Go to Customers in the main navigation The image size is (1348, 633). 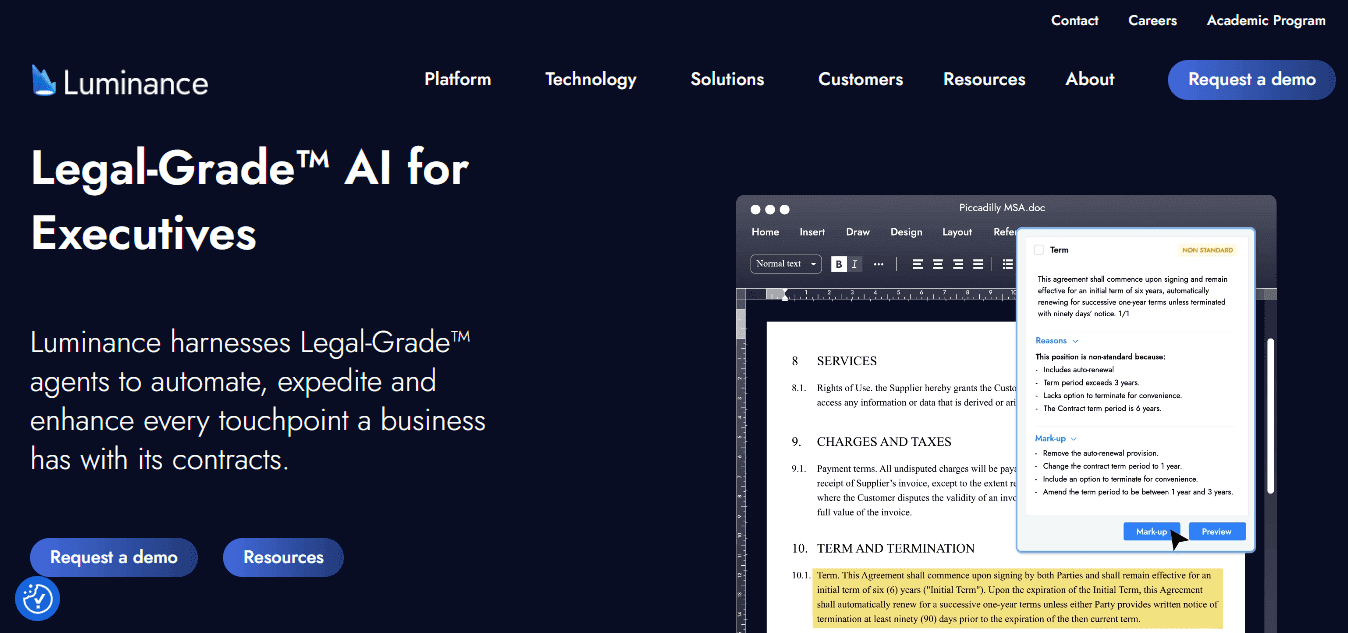click(x=860, y=79)
